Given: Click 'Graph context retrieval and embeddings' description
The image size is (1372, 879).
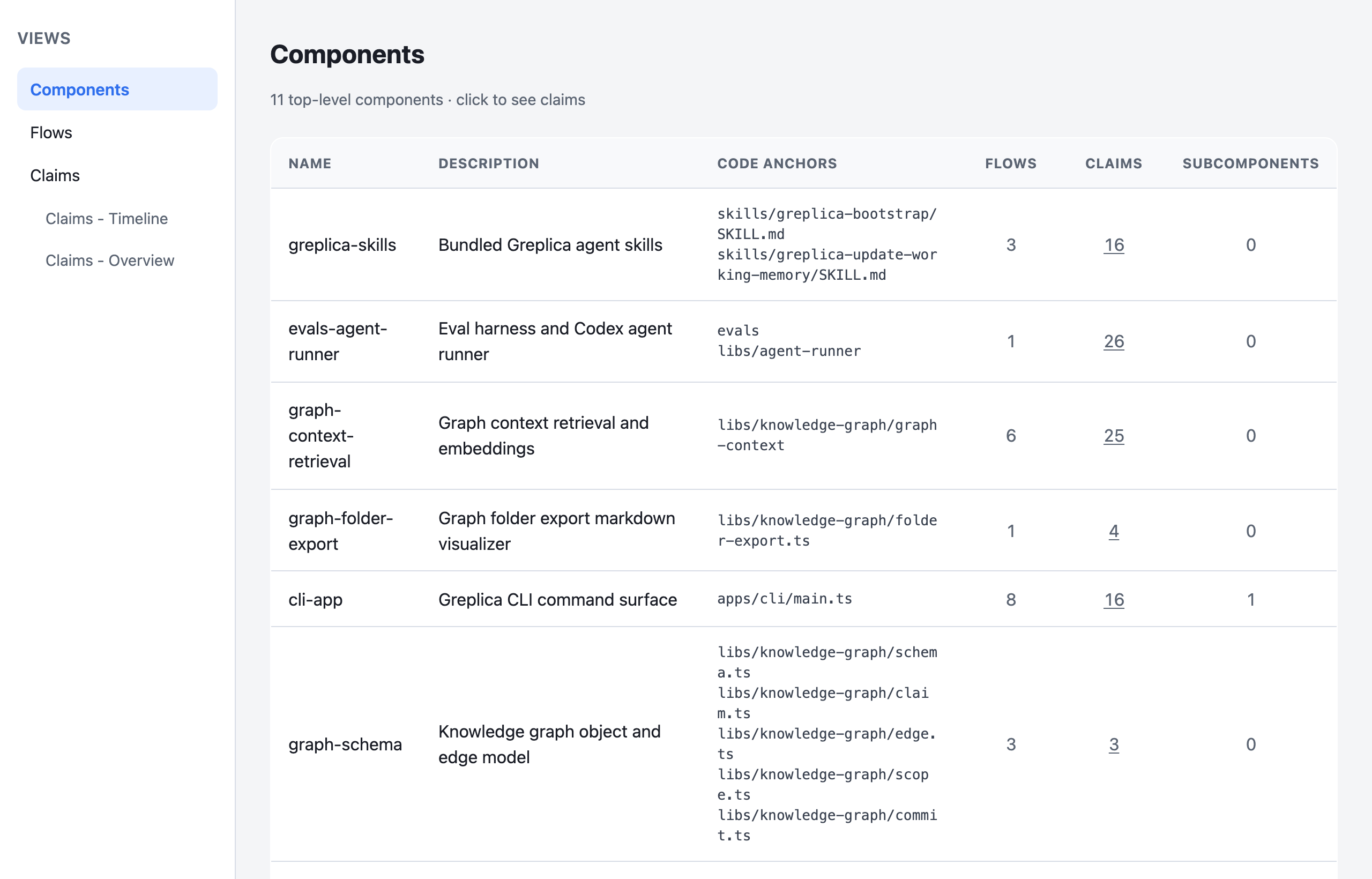Looking at the screenshot, I should click(x=543, y=436).
